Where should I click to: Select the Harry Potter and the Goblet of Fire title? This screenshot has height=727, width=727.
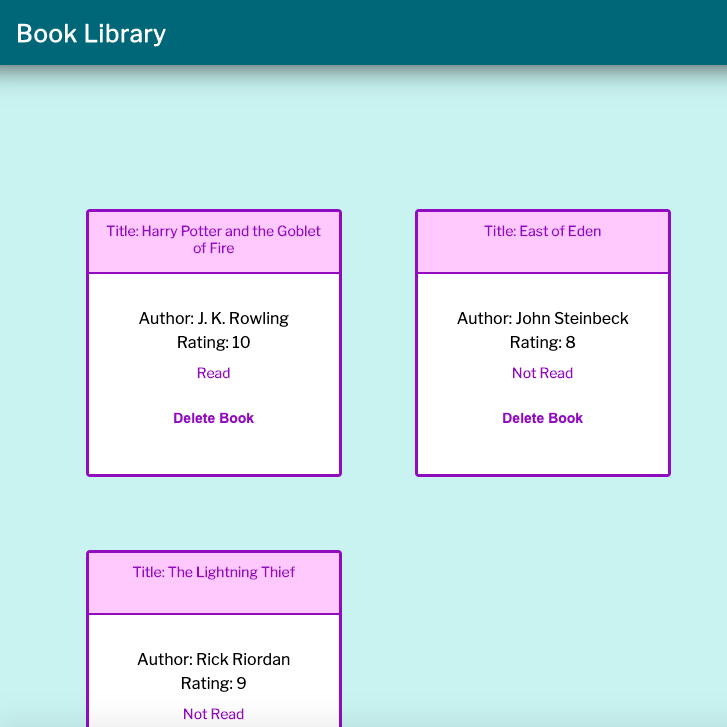(213, 239)
